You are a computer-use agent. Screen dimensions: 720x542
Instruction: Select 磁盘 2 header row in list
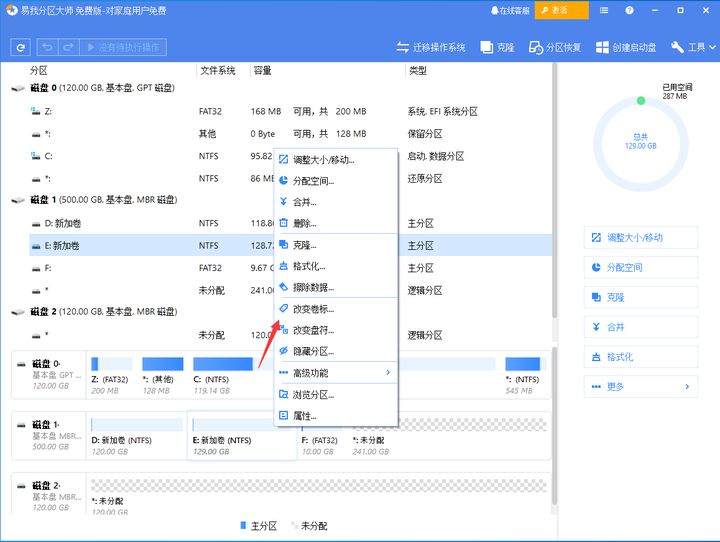(x=281, y=311)
